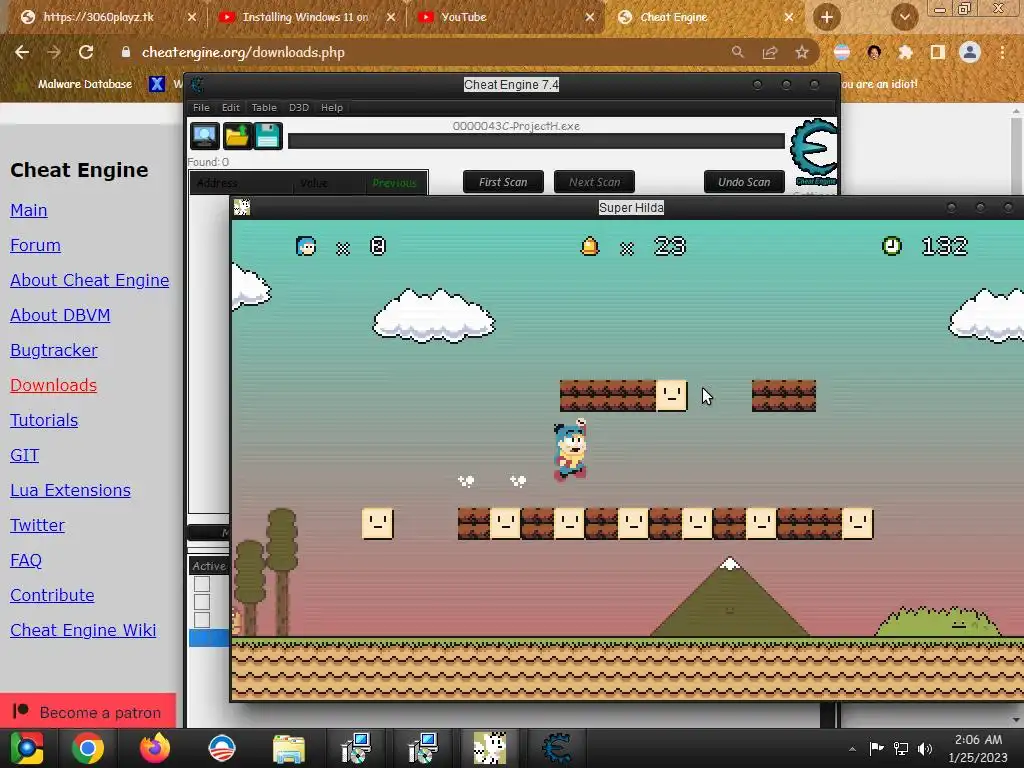Open Chrome from the taskbar
Viewport: 1024px width, 768px height.
[x=88, y=748]
